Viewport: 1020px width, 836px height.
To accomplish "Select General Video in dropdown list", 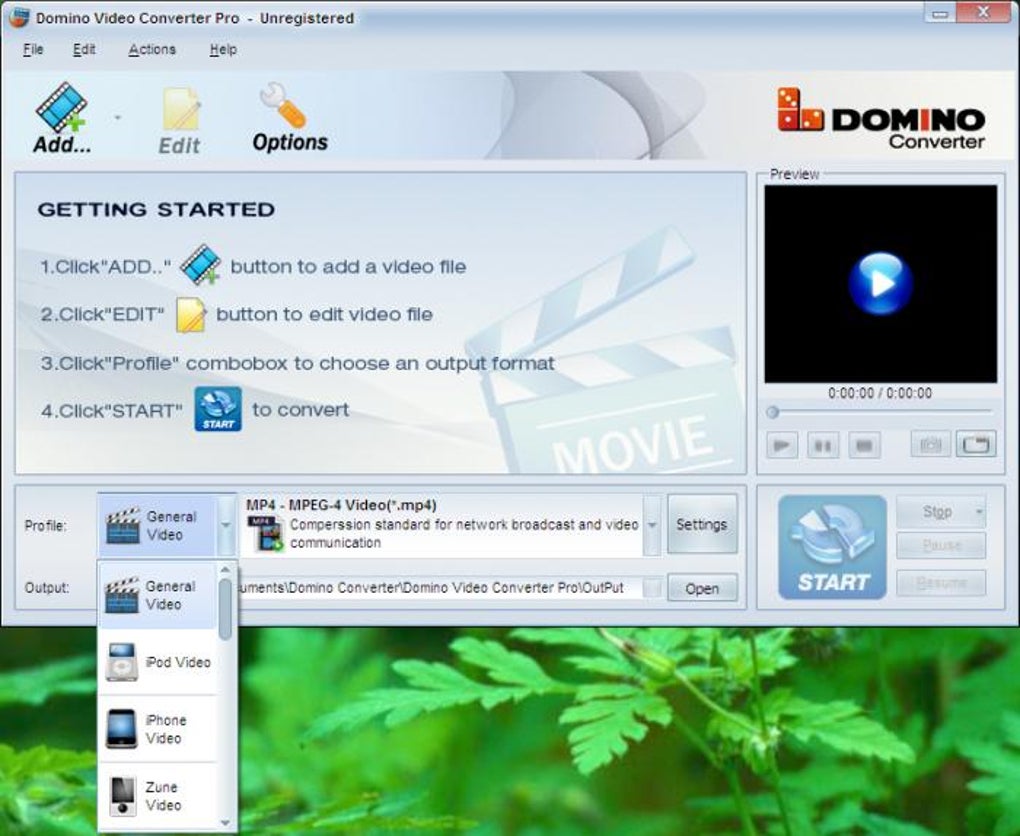I will click(x=157, y=595).
